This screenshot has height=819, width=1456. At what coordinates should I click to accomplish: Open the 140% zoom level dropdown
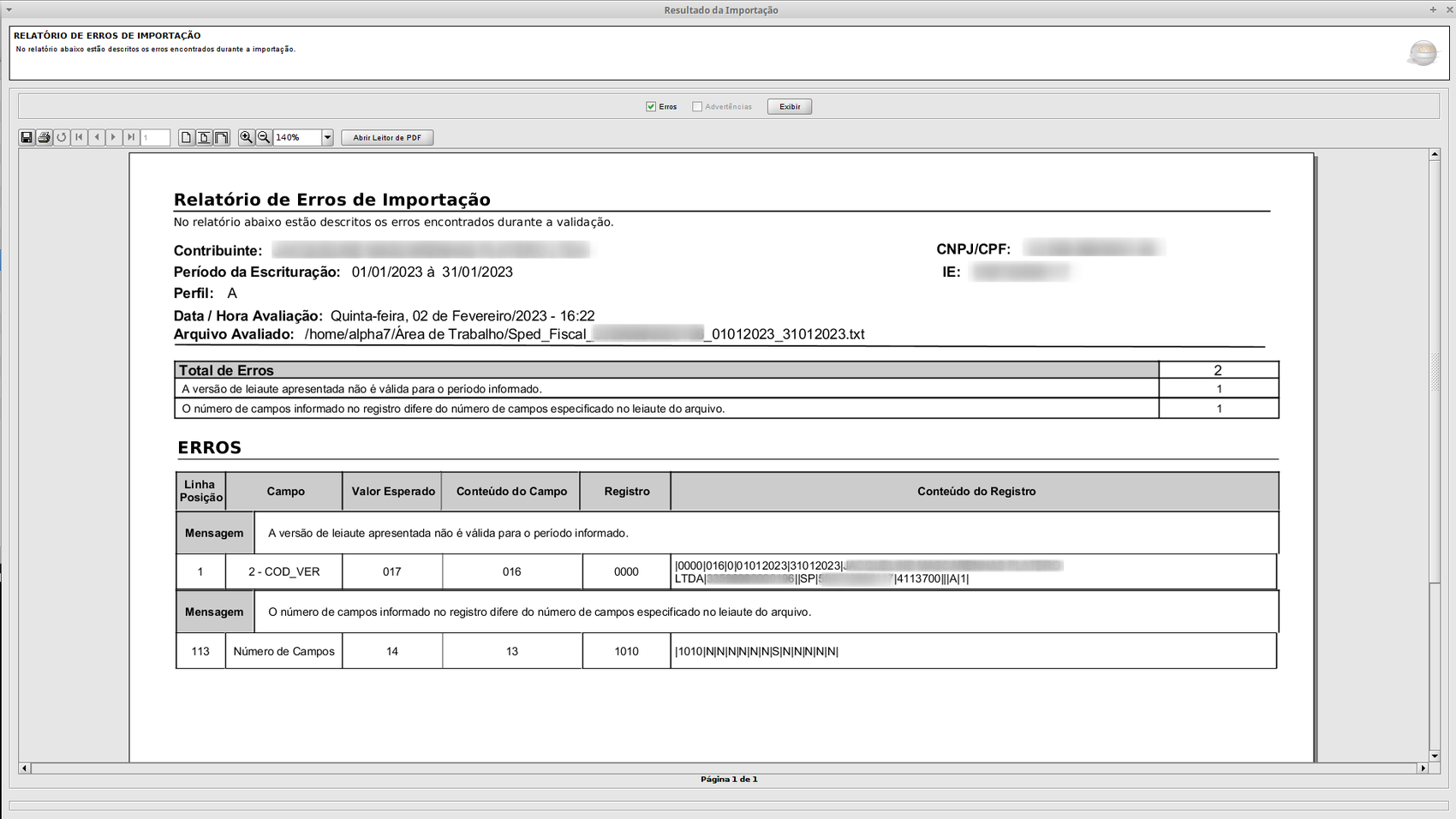point(327,137)
